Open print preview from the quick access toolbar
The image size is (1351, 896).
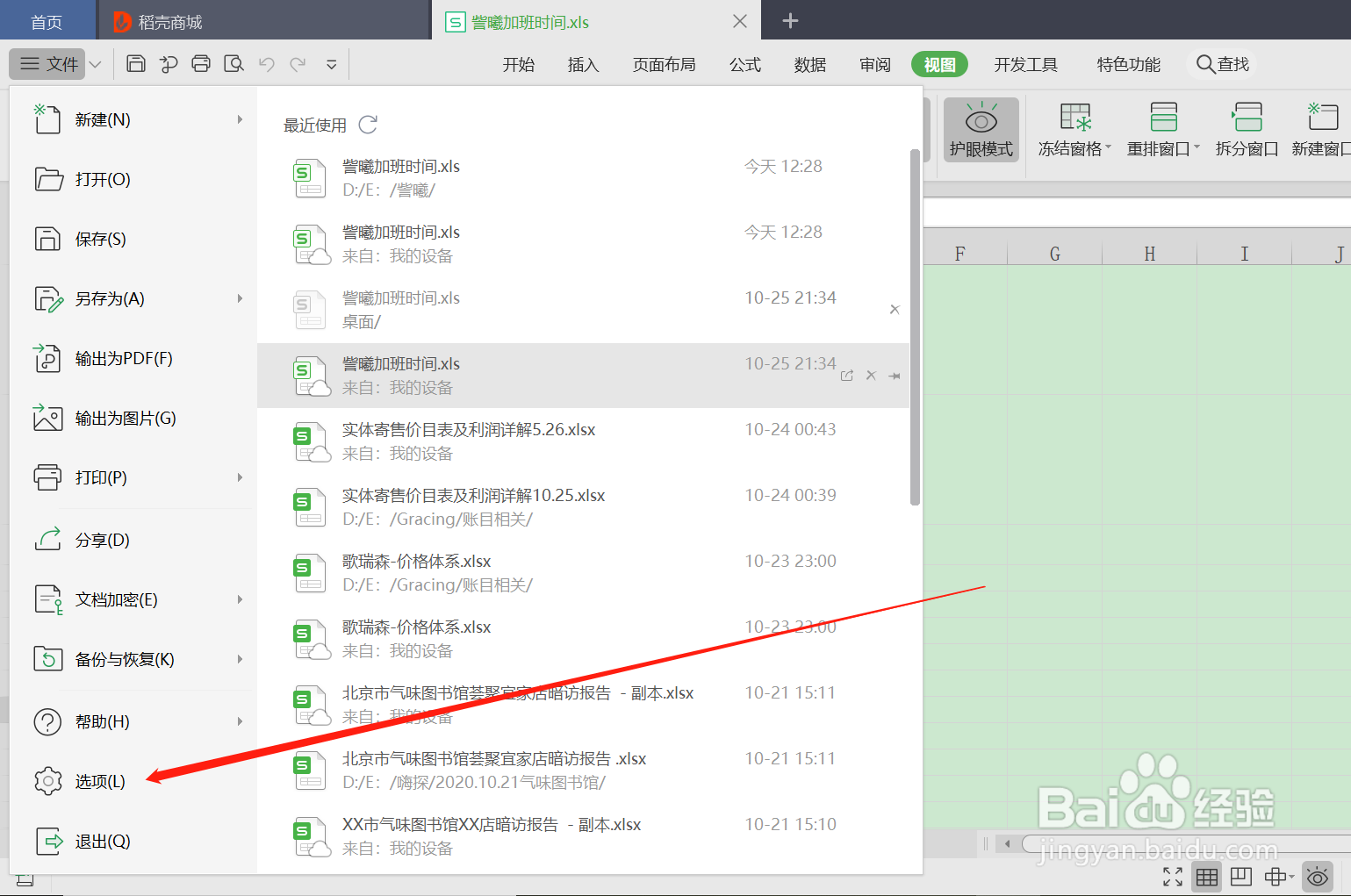click(x=234, y=63)
